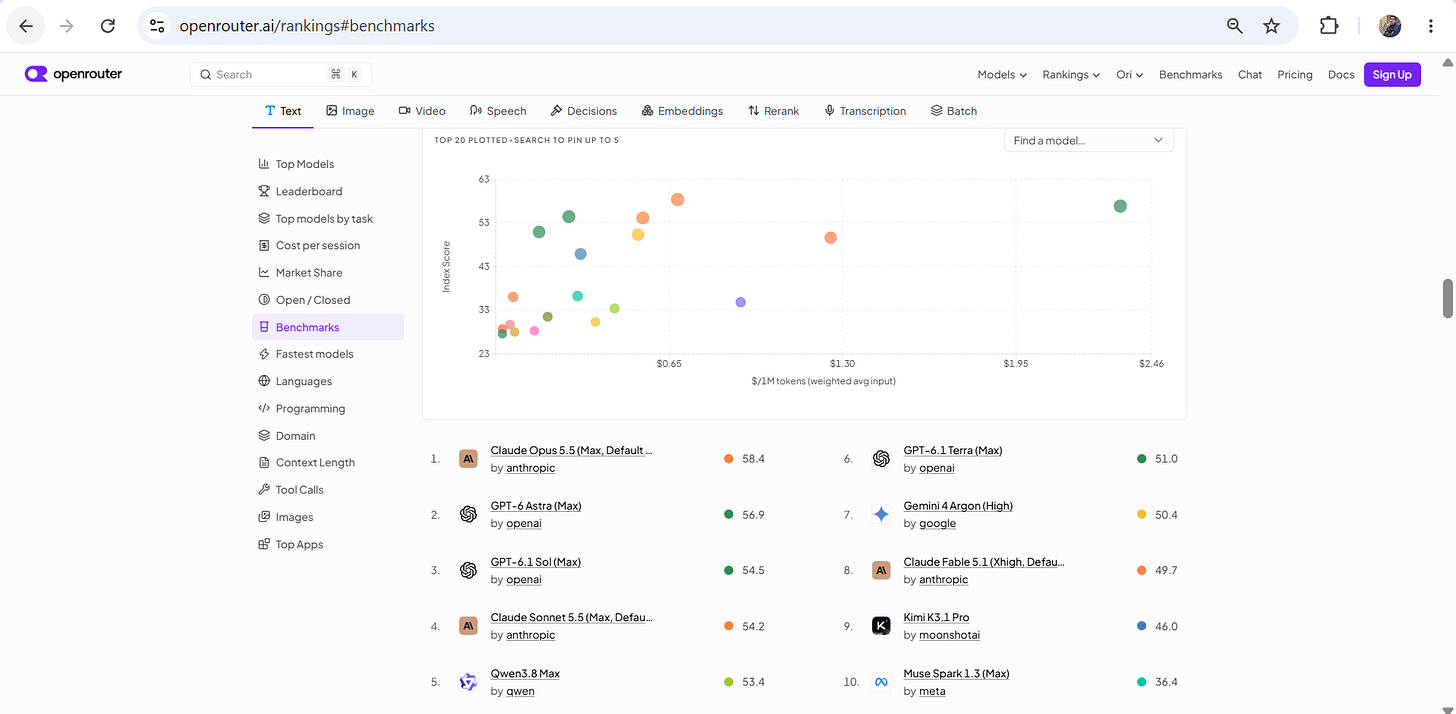Open Tool Calls in the sidebar
Screen dimensions: 1456x714
(299, 490)
